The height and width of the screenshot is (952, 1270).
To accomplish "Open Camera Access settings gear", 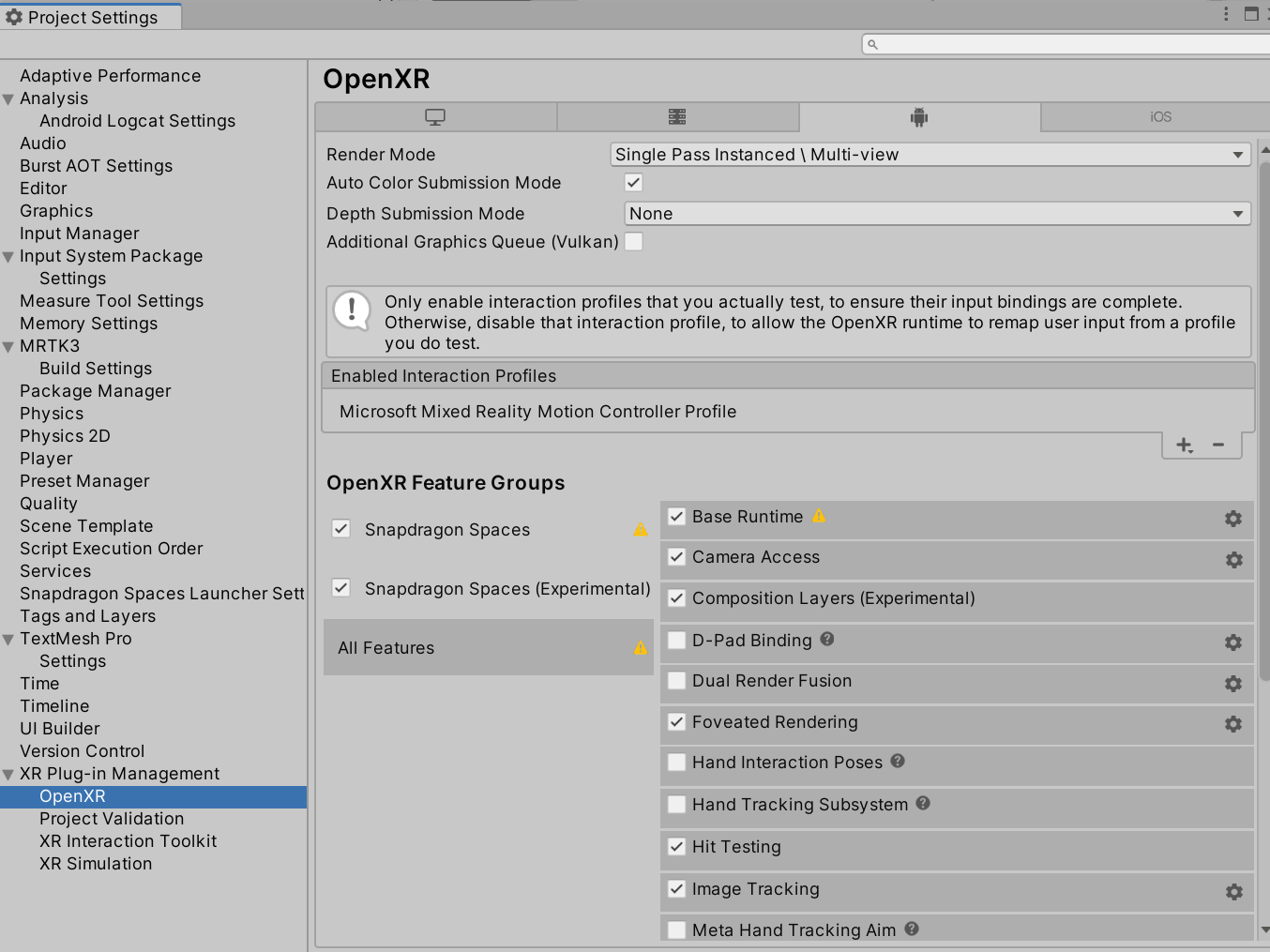I will tap(1233, 560).
